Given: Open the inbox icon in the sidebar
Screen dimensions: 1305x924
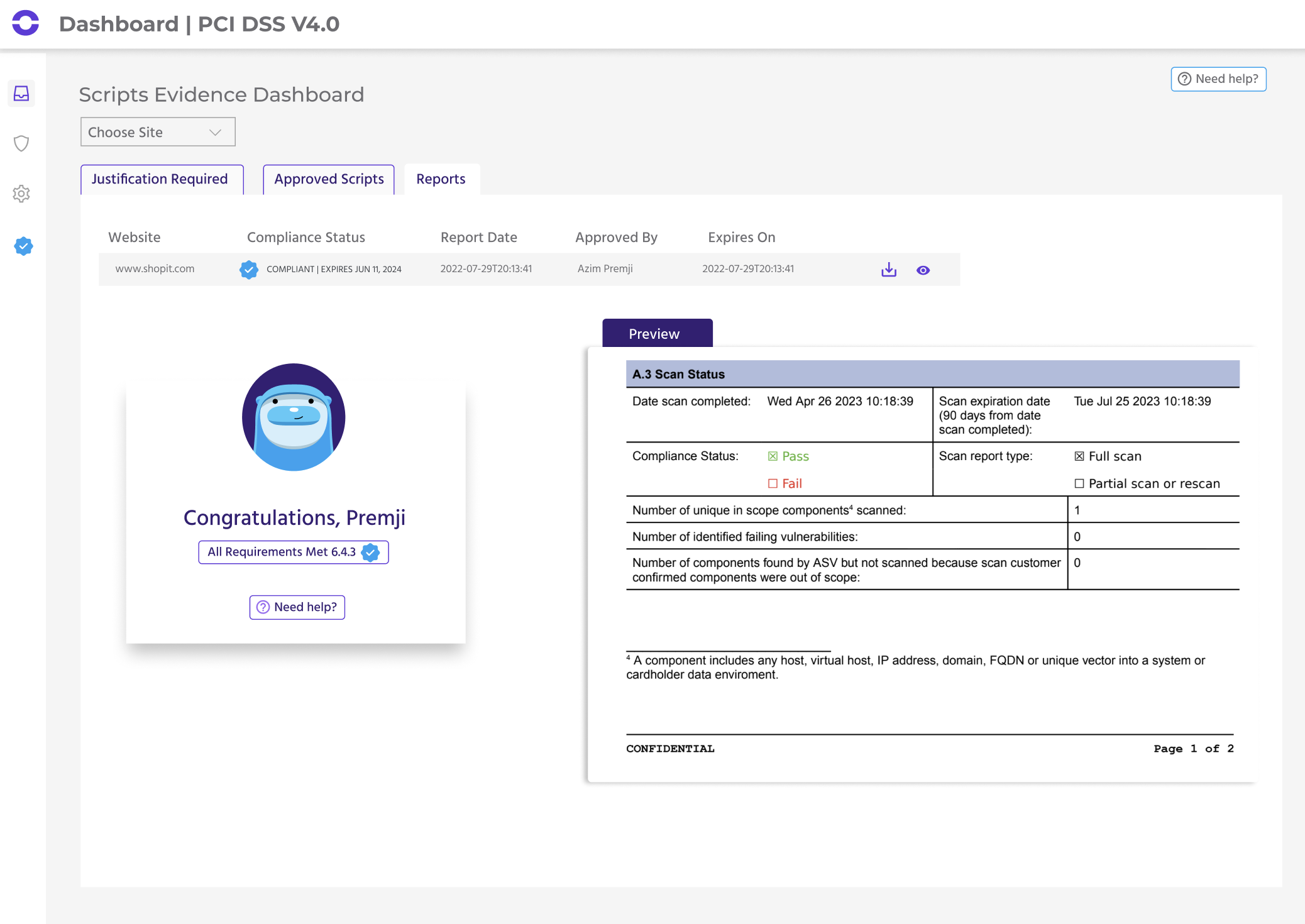Looking at the screenshot, I should 21,94.
